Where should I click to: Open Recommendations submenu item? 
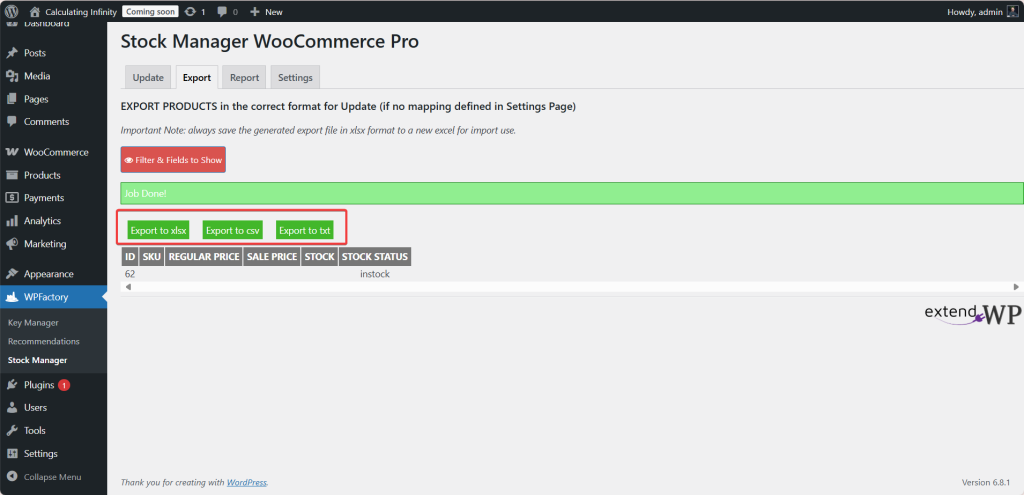tap(44, 341)
